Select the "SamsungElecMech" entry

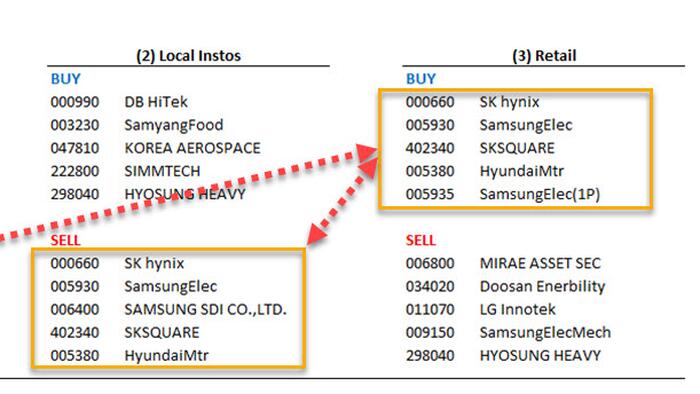545,333
